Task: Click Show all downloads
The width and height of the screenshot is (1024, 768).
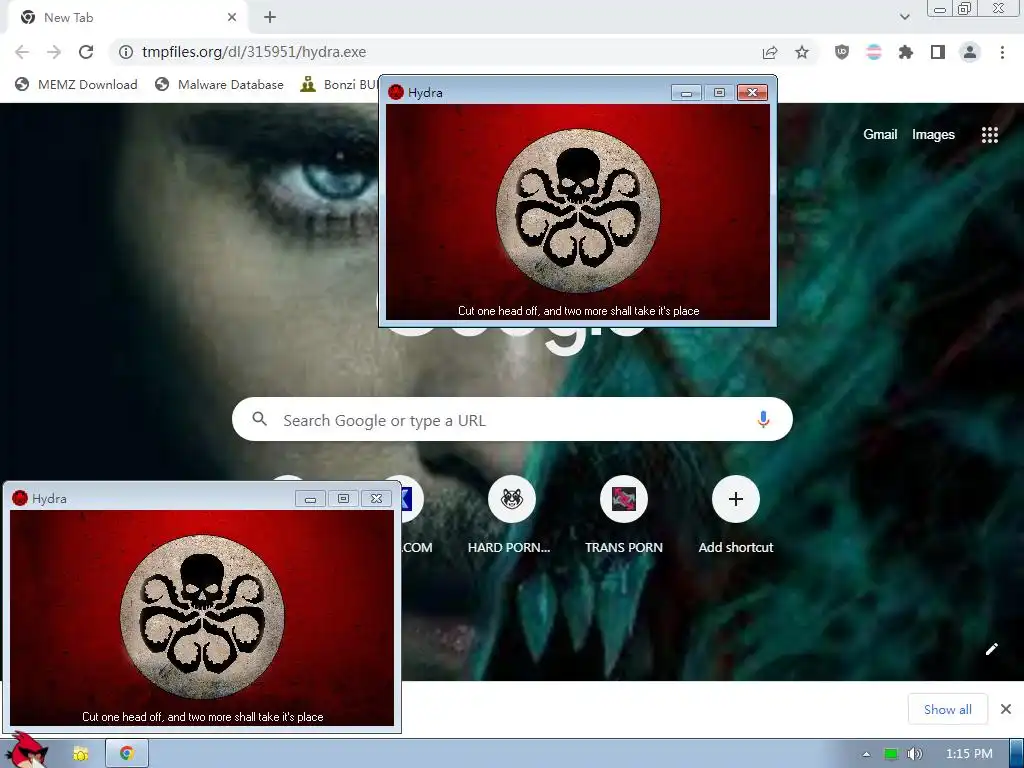Action: (x=947, y=709)
